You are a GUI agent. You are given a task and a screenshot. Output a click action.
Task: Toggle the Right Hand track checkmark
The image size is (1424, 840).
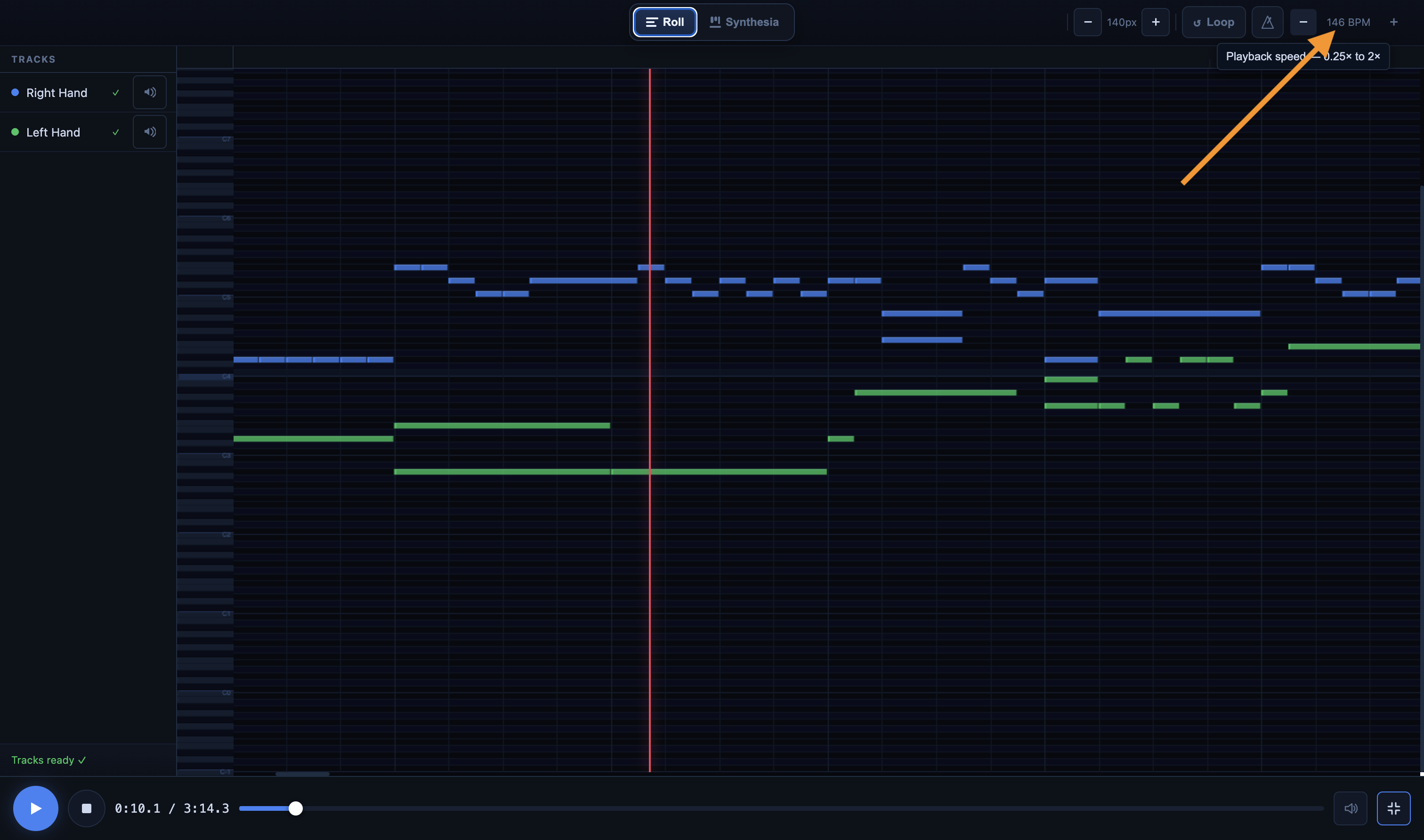click(x=115, y=93)
